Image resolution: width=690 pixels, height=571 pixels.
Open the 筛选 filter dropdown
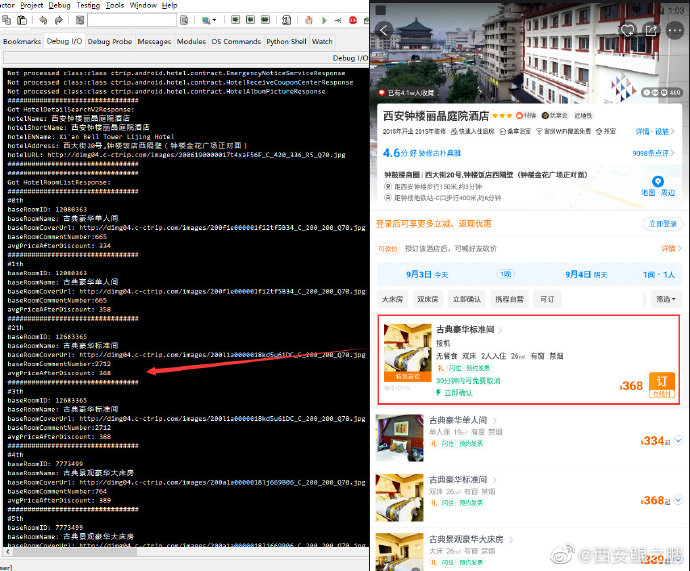click(666, 299)
